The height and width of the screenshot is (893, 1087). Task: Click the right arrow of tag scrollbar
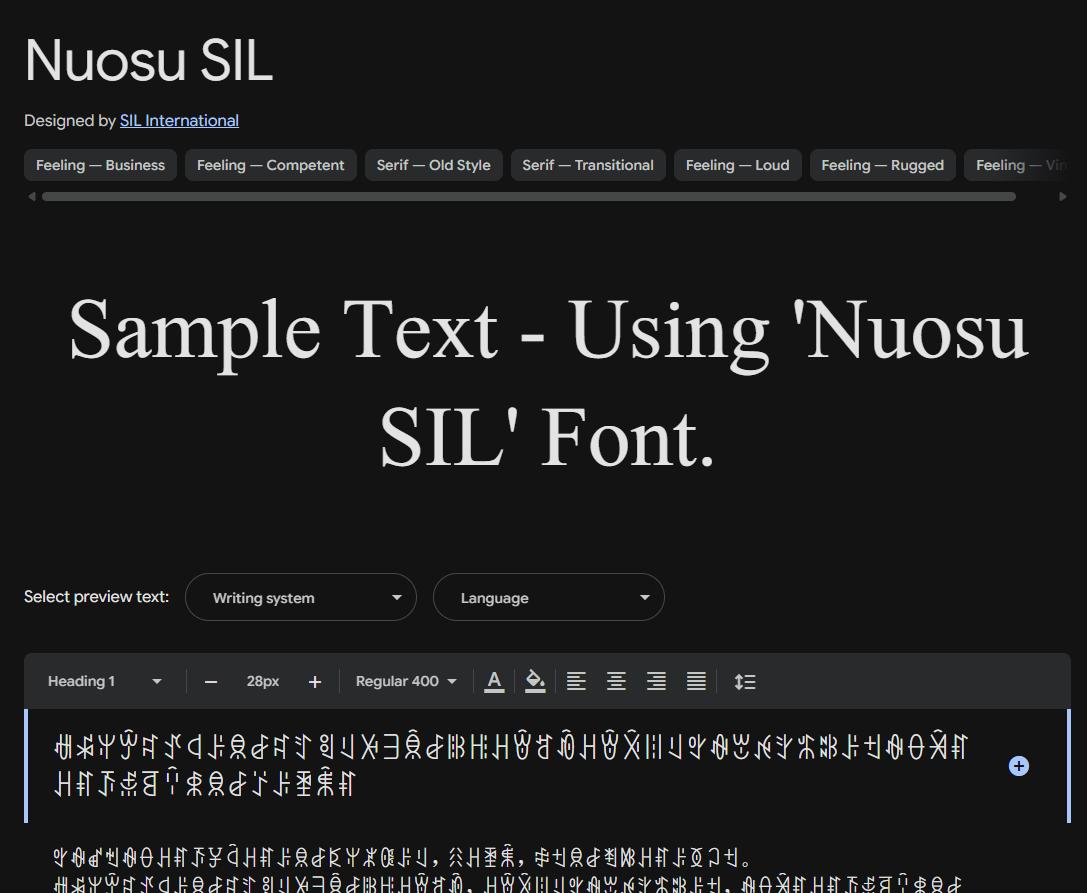pyautogui.click(x=1063, y=197)
